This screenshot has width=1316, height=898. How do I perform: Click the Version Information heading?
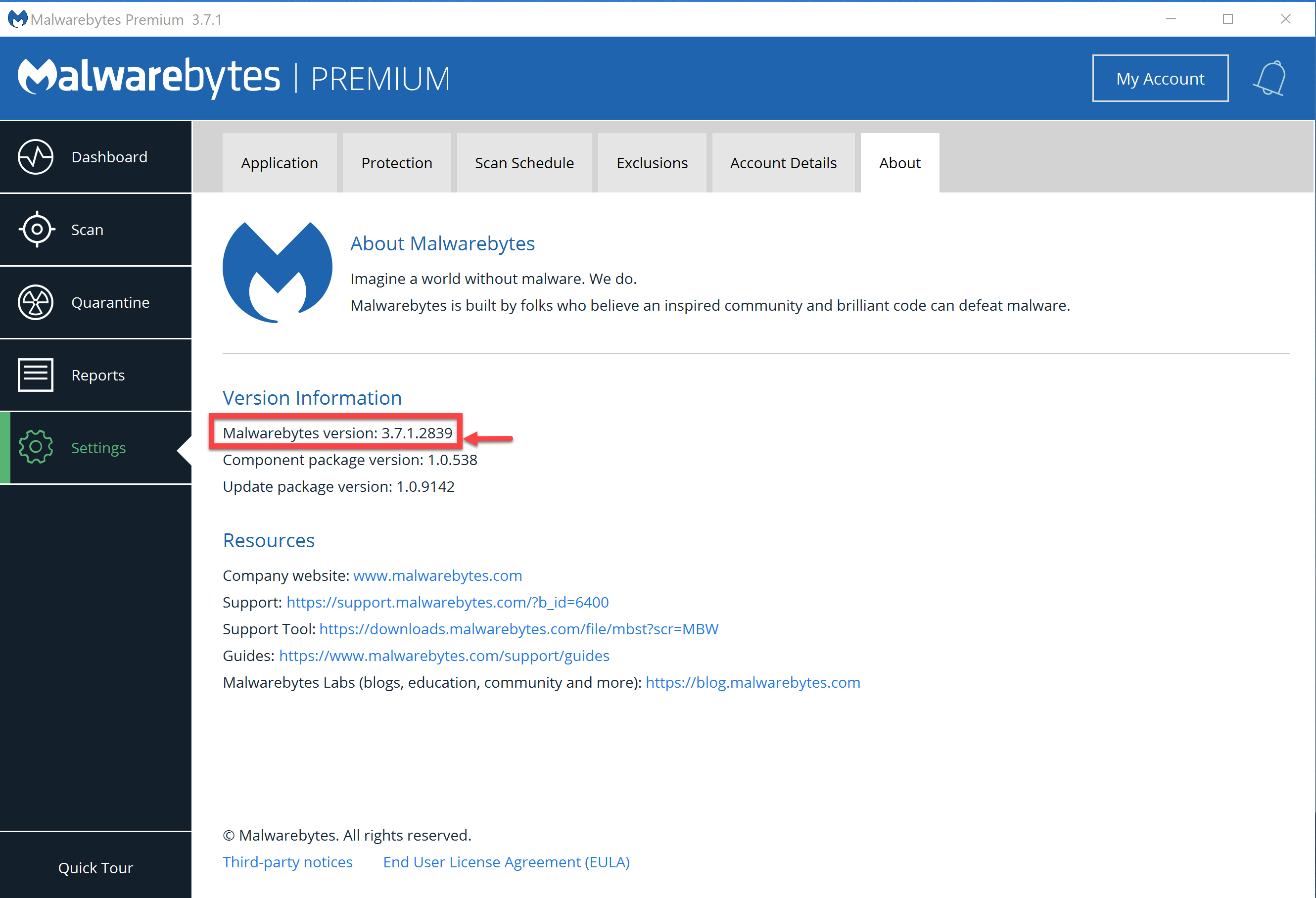[312, 397]
